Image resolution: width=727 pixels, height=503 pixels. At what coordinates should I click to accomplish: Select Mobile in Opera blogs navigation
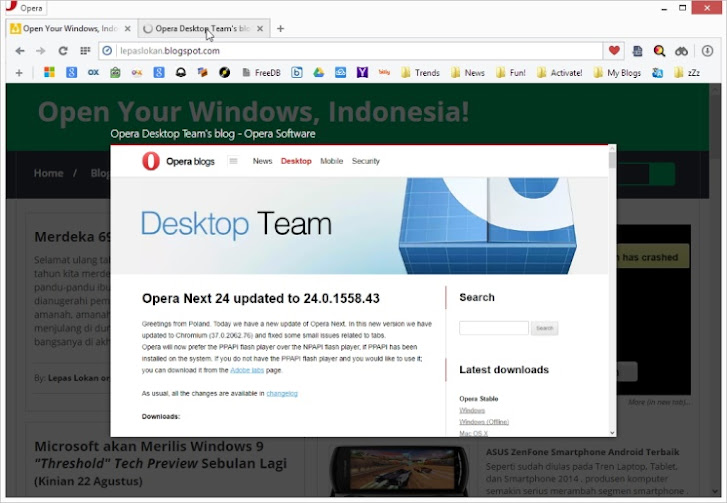tap(332, 161)
